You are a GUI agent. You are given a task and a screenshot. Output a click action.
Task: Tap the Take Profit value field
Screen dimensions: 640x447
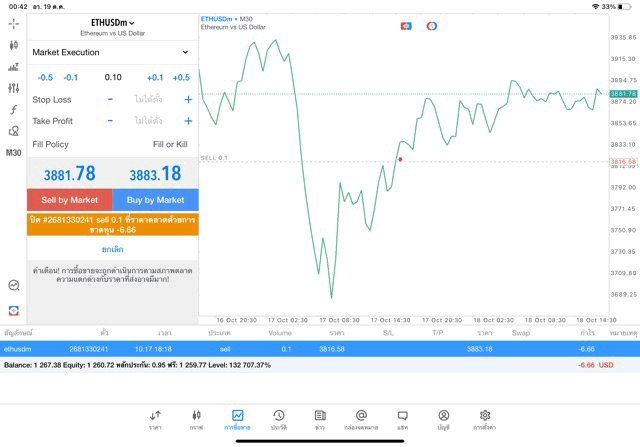coord(148,121)
